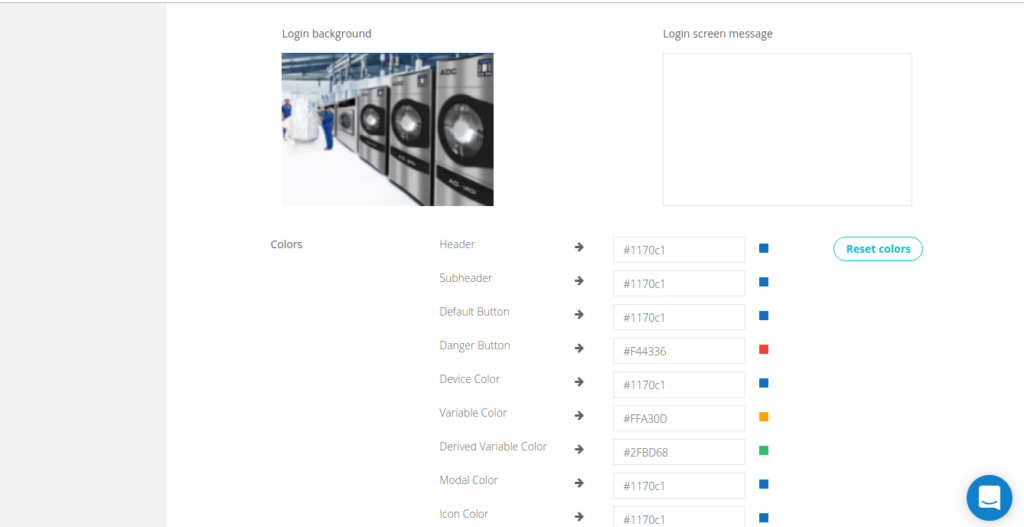Open the orange Variable Color swatch

pyautogui.click(x=763, y=417)
